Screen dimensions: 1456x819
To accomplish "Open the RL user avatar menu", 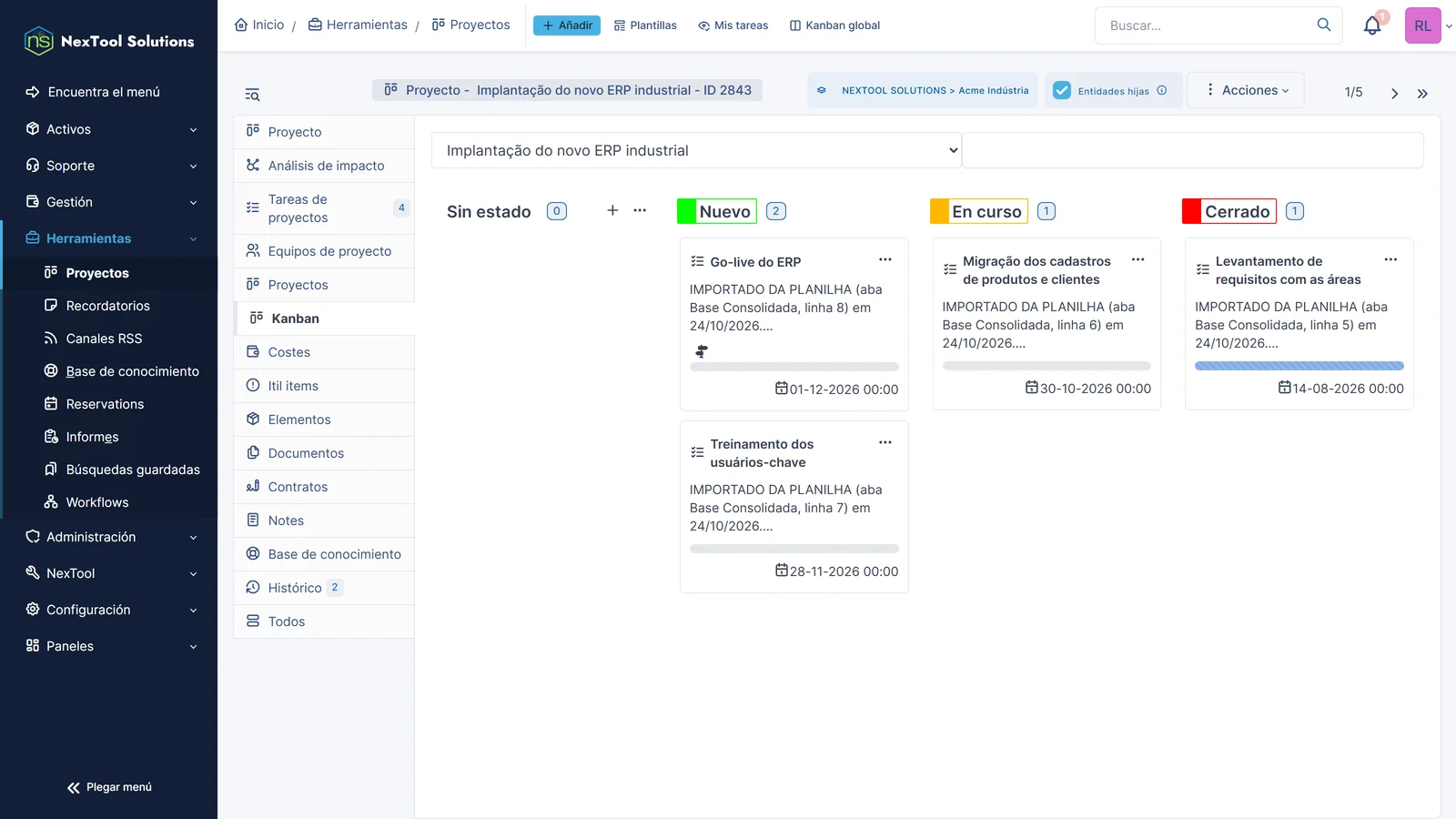I will (1422, 25).
